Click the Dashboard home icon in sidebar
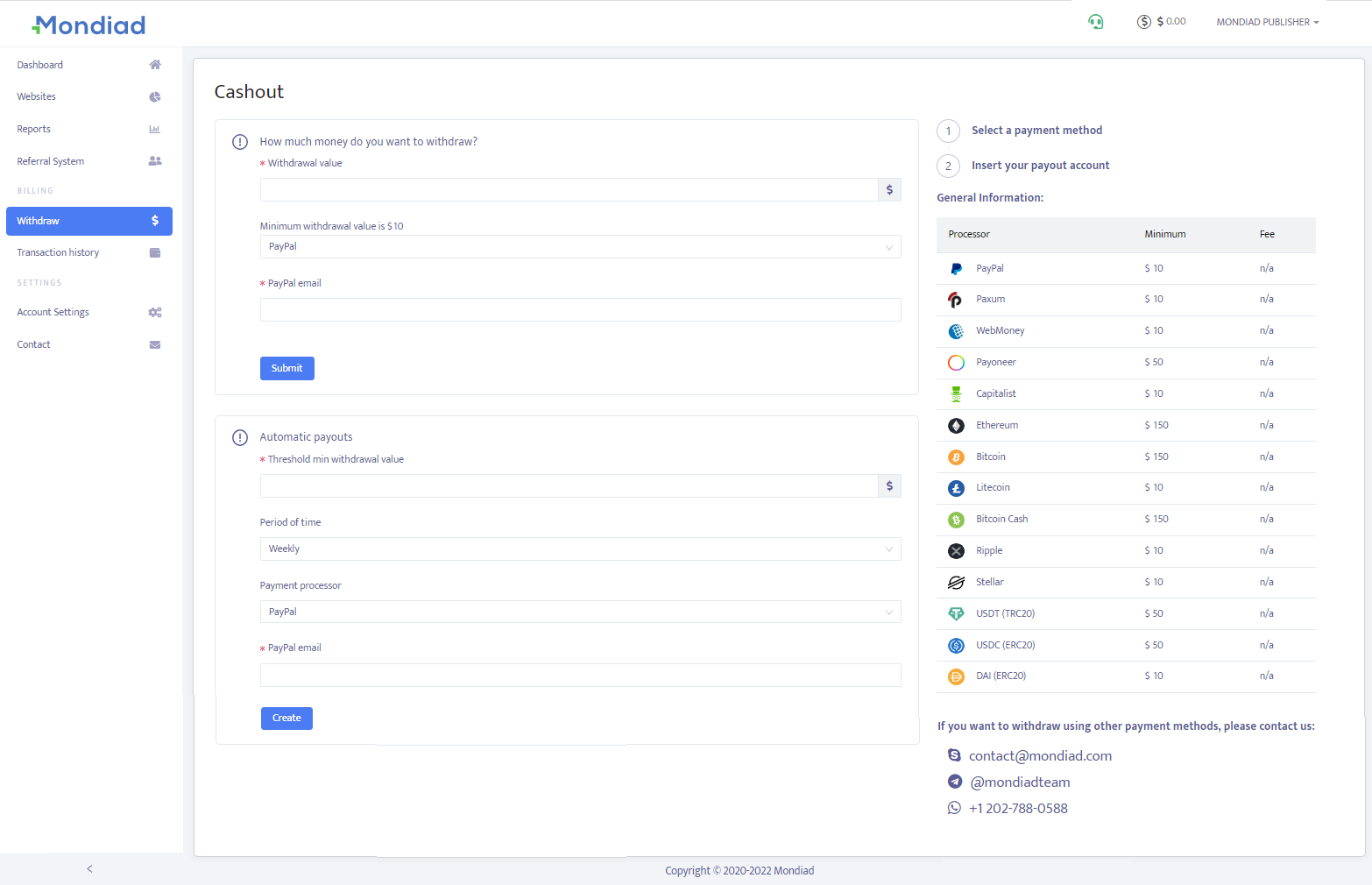 tap(155, 65)
